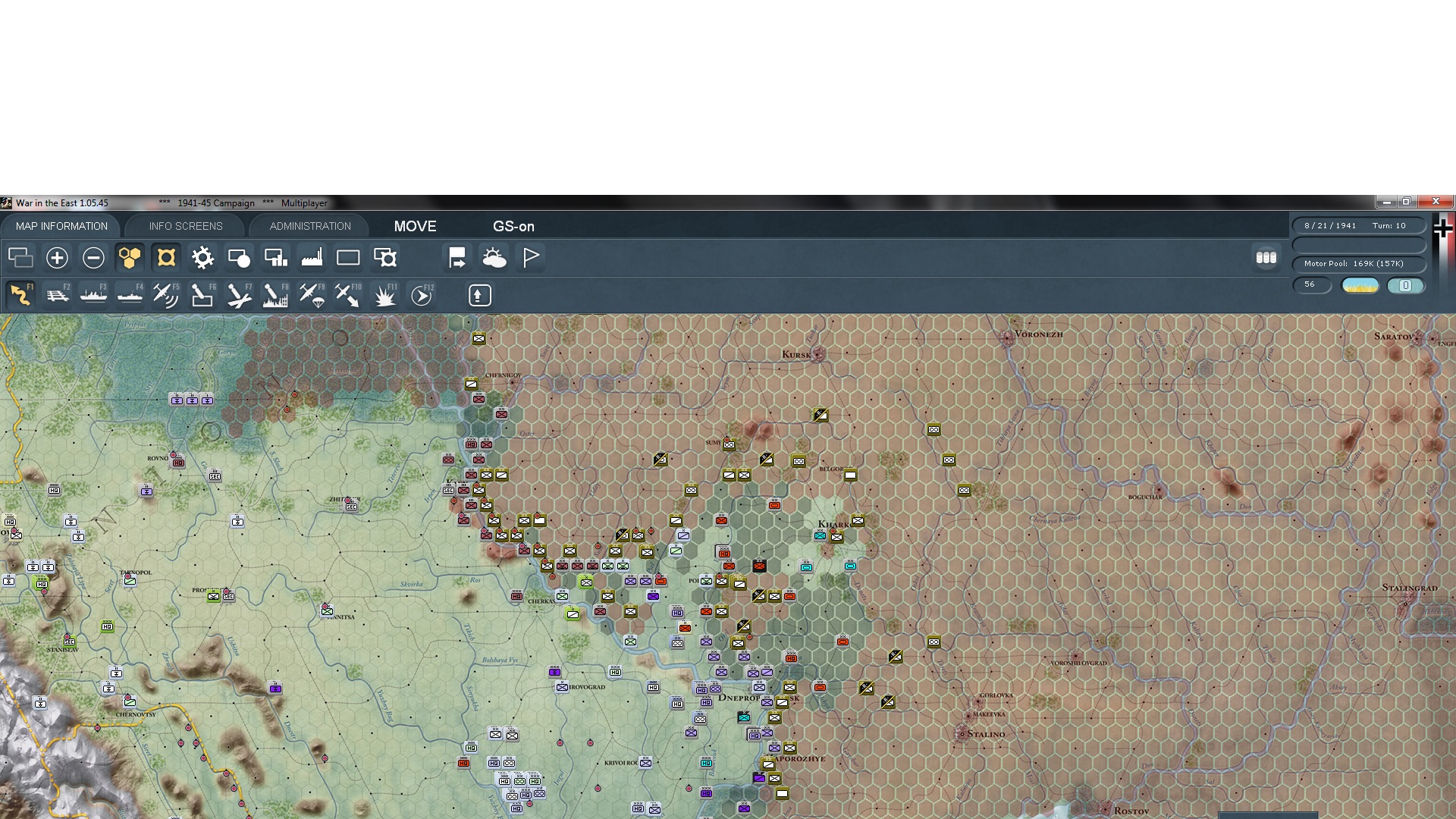
Task: Click the Stalino city label on map
Action: pyautogui.click(x=986, y=734)
